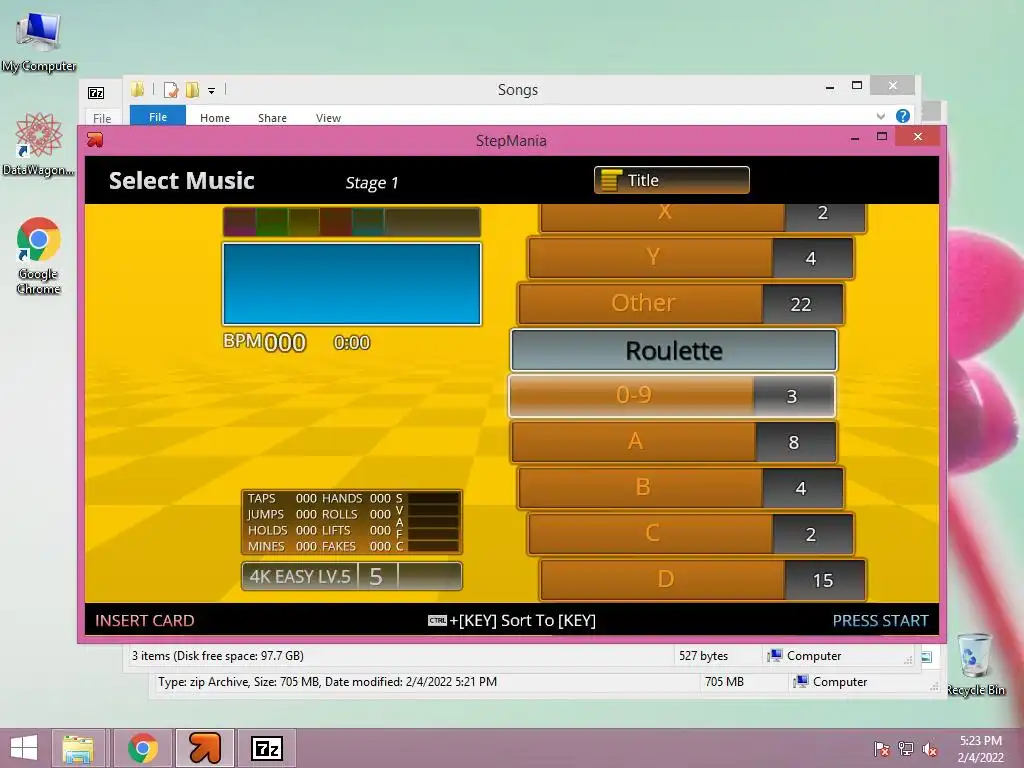
Task: Click the Select Music heading
Action: 182,180
